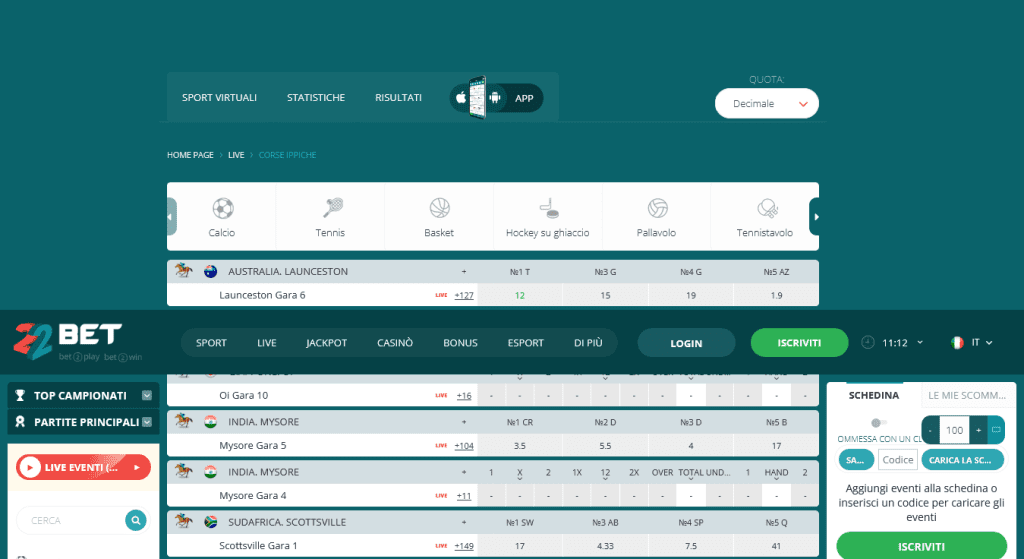Open the time zone dropdown at 11:12

920,342
